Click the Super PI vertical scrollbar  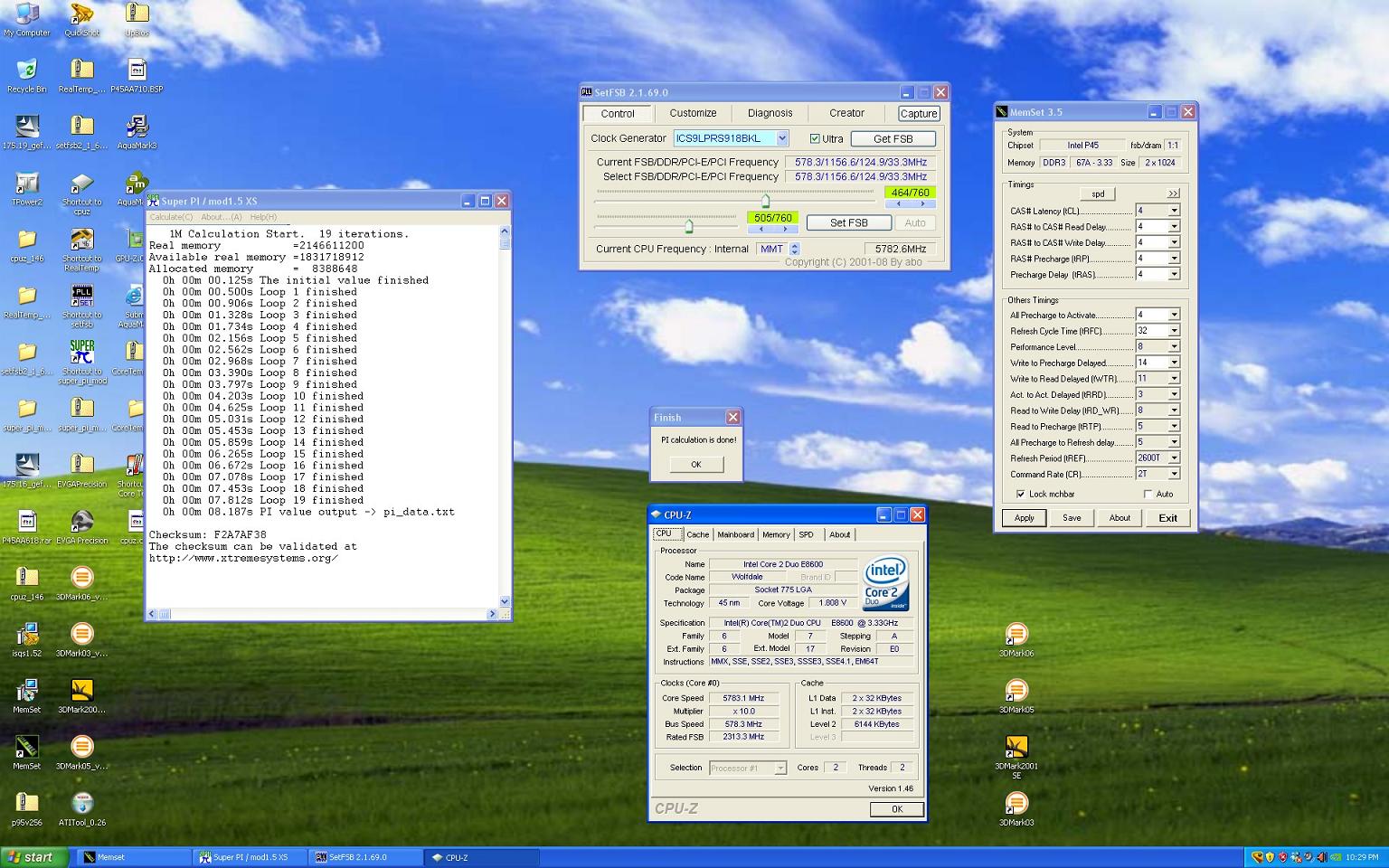505,417
